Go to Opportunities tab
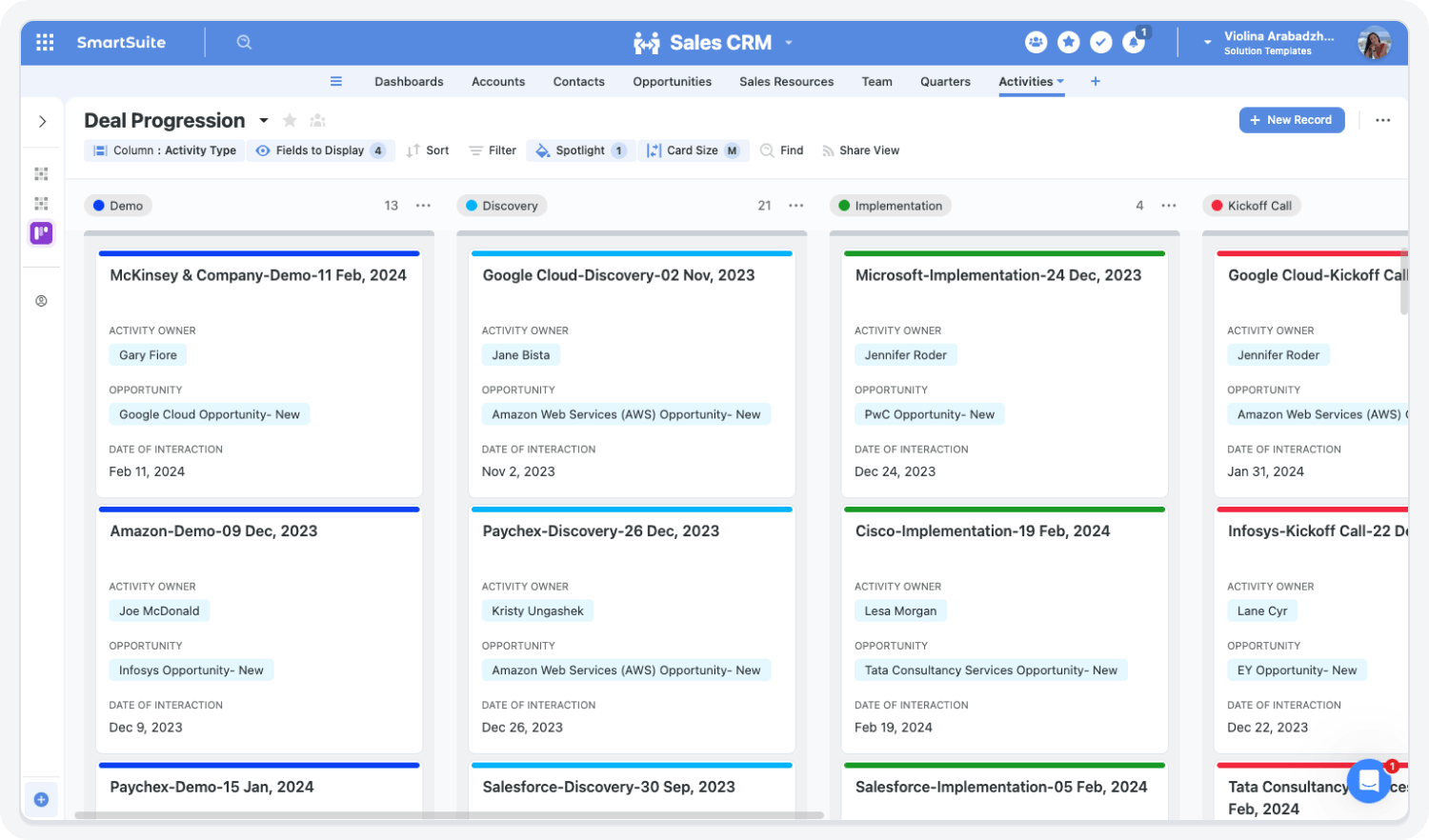The width and height of the screenshot is (1429, 840). pos(673,82)
